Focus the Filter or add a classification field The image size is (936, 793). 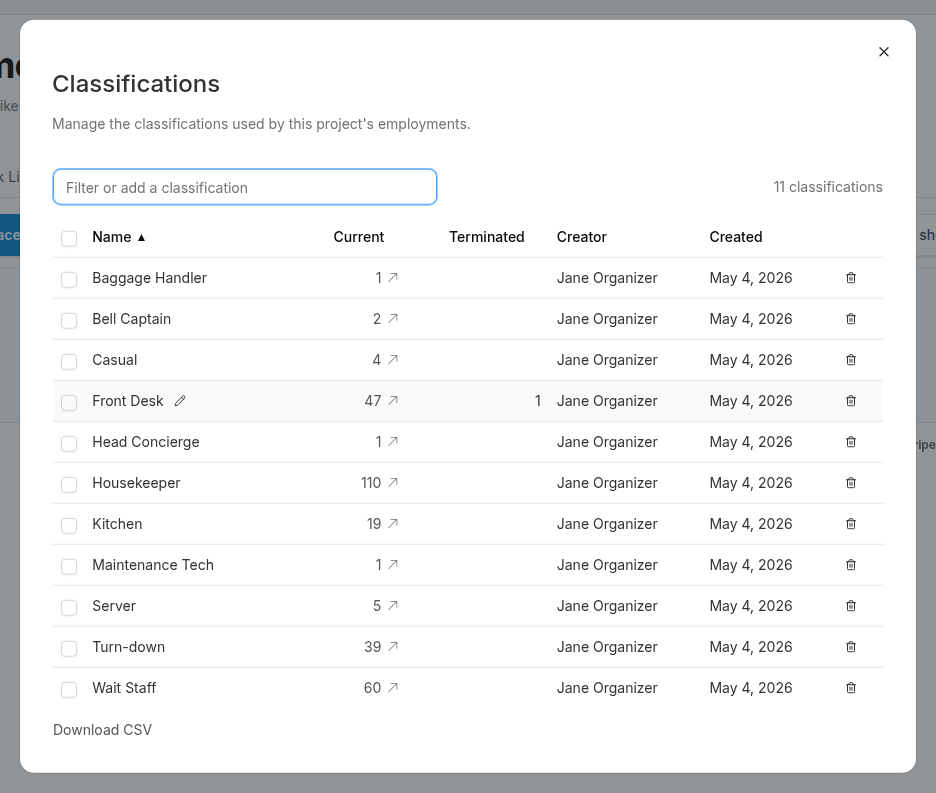245,187
